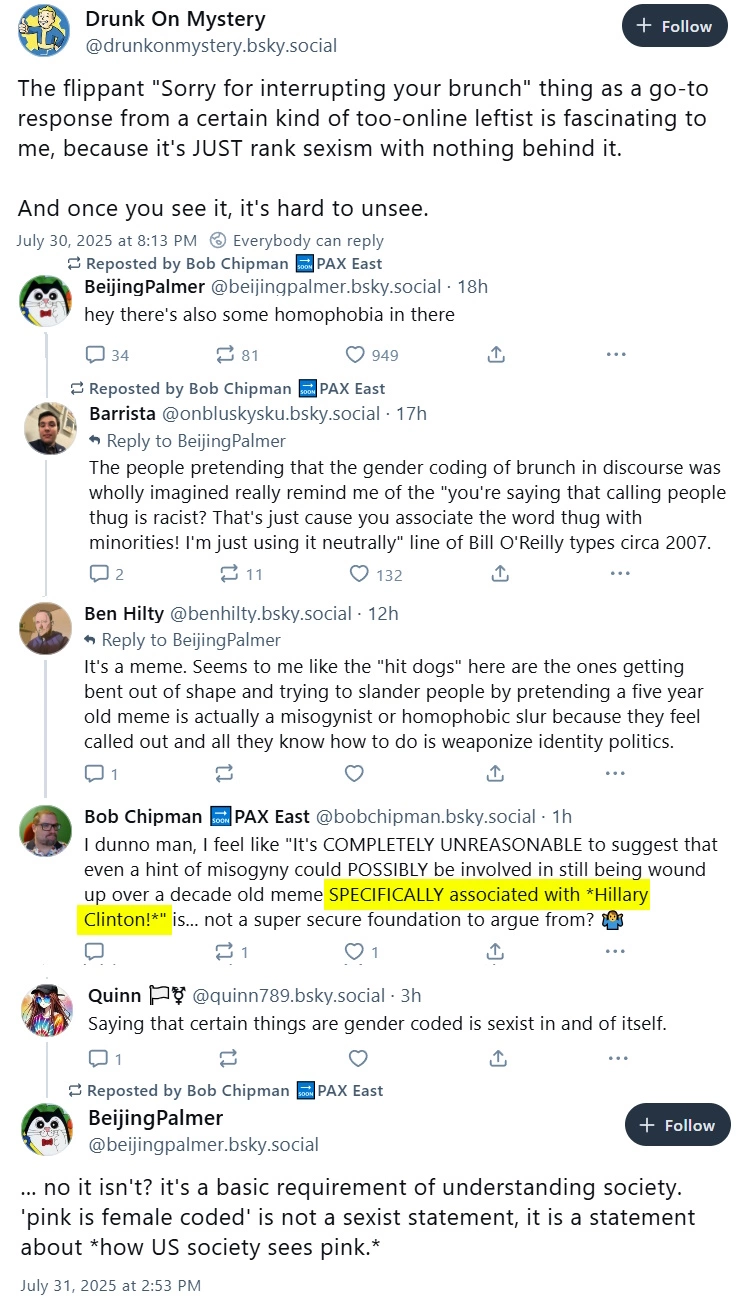Click 'Everybody can reply' setting
Viewport: 745px width, 1302px height.
tap(297, 241)
